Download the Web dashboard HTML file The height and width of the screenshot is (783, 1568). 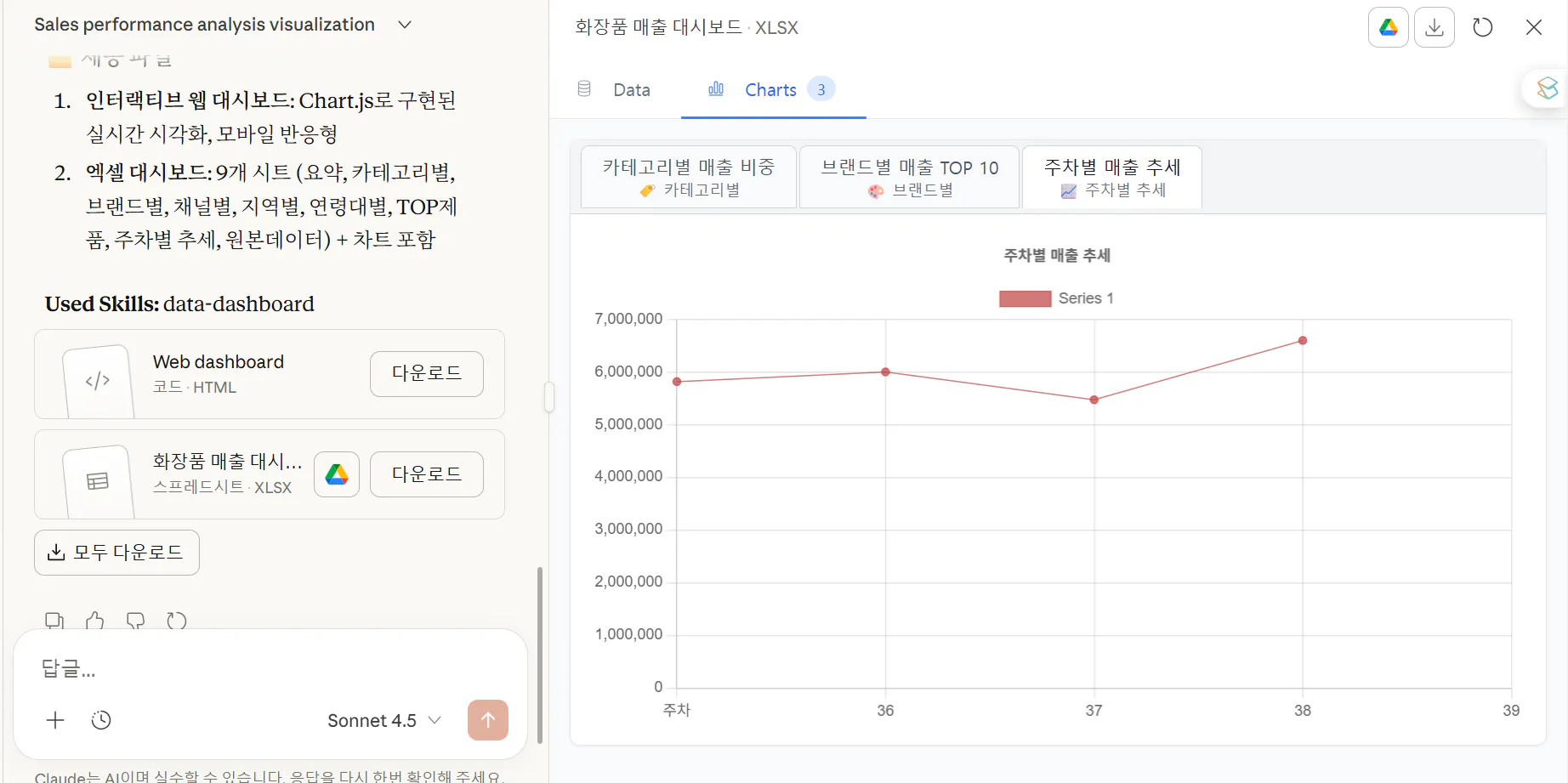point(426,374)
